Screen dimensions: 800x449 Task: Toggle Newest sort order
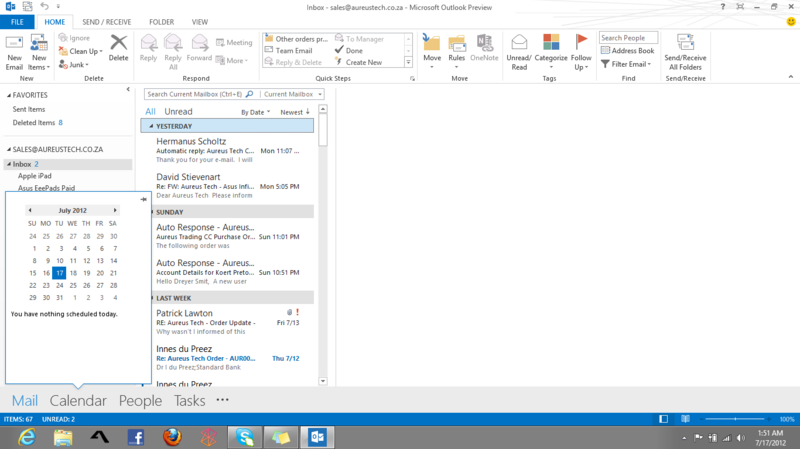[295, 112]
